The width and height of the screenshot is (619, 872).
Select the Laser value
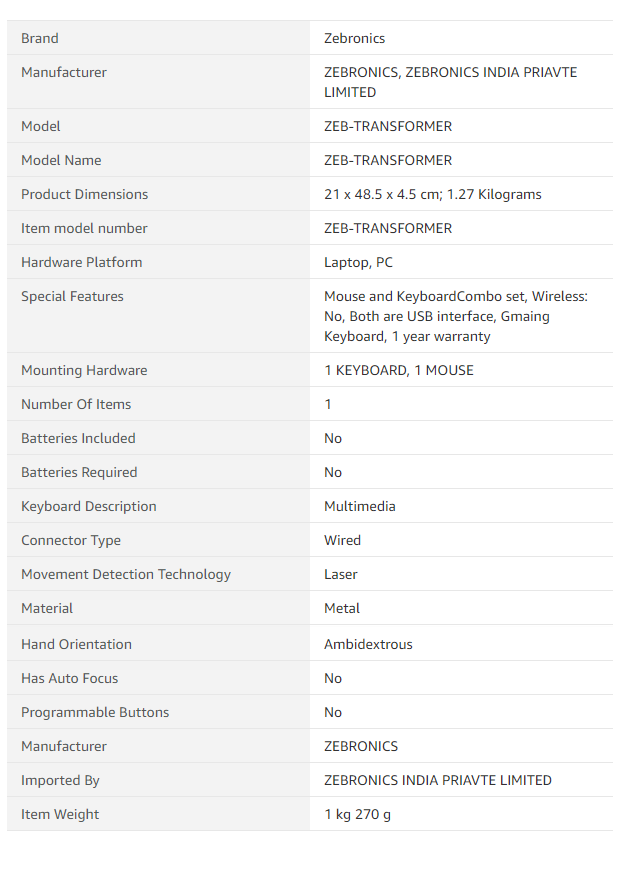(x=340, y=574)
